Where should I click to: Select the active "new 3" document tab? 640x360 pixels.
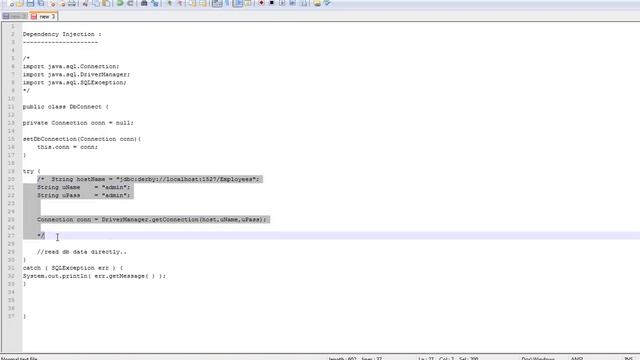coord(43,16)
